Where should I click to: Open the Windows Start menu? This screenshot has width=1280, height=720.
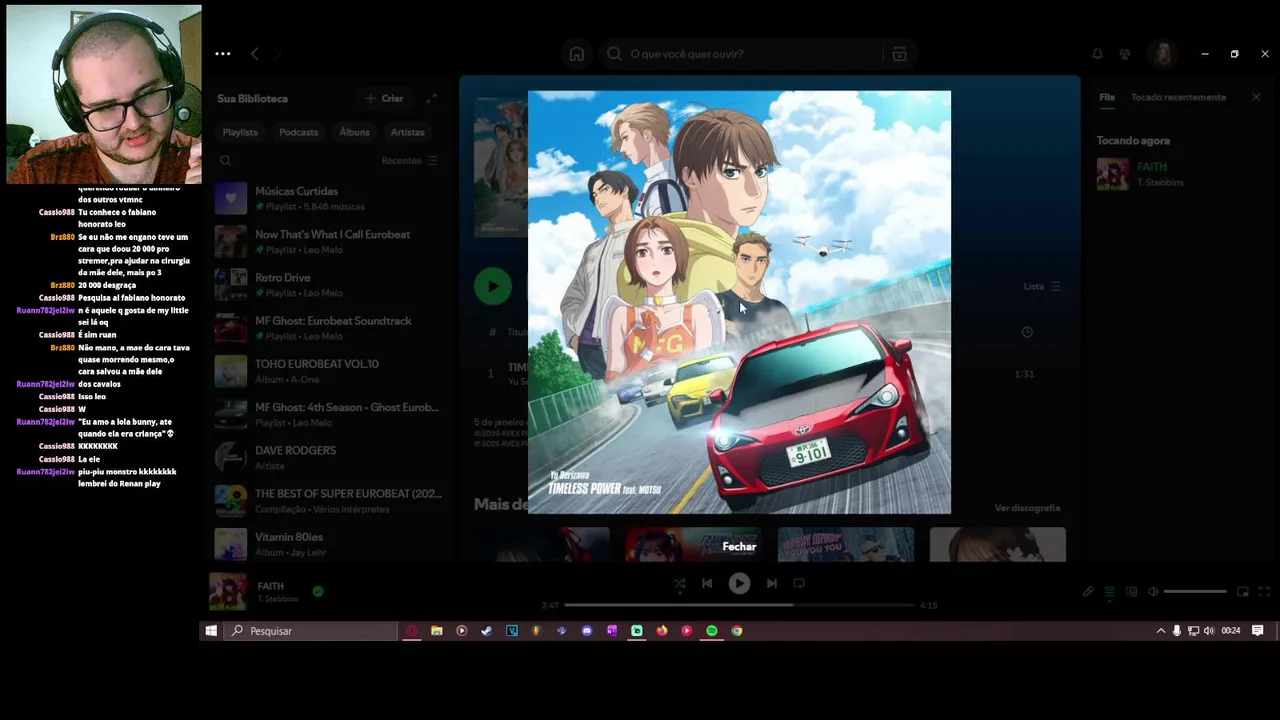[x=211, y=631]
